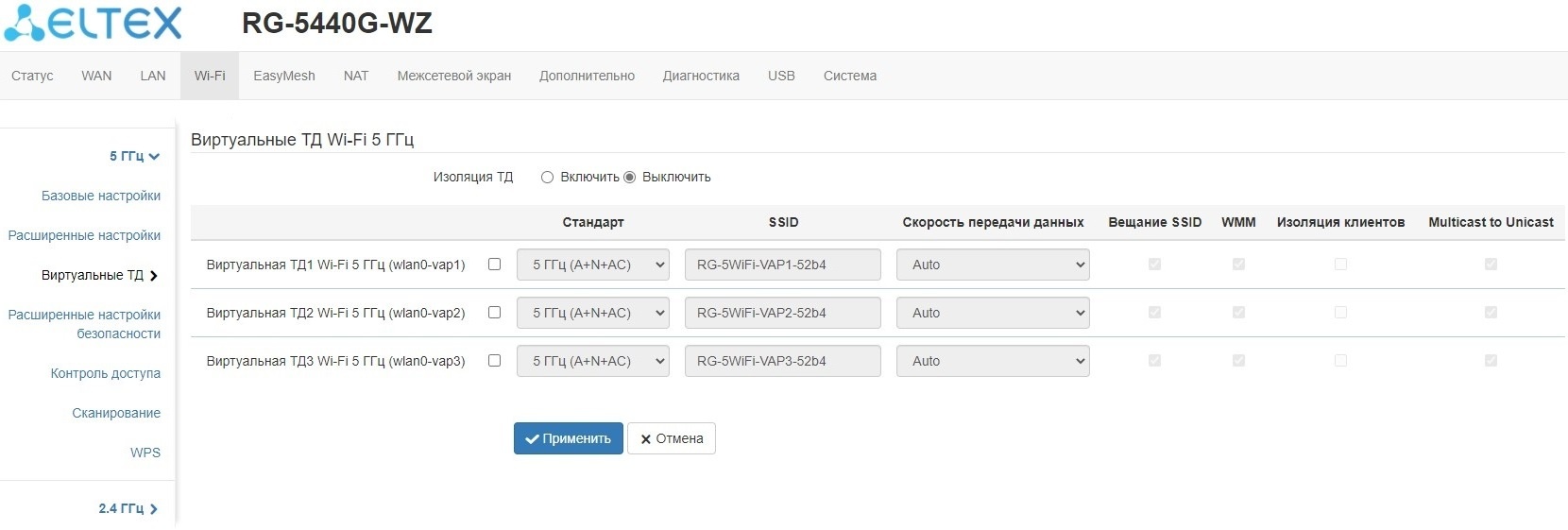Image resolution: width=1568 pixels, height=530 pixels.
Task: Select Выключить for Изоляция ТД
Action: pos(630,178)
